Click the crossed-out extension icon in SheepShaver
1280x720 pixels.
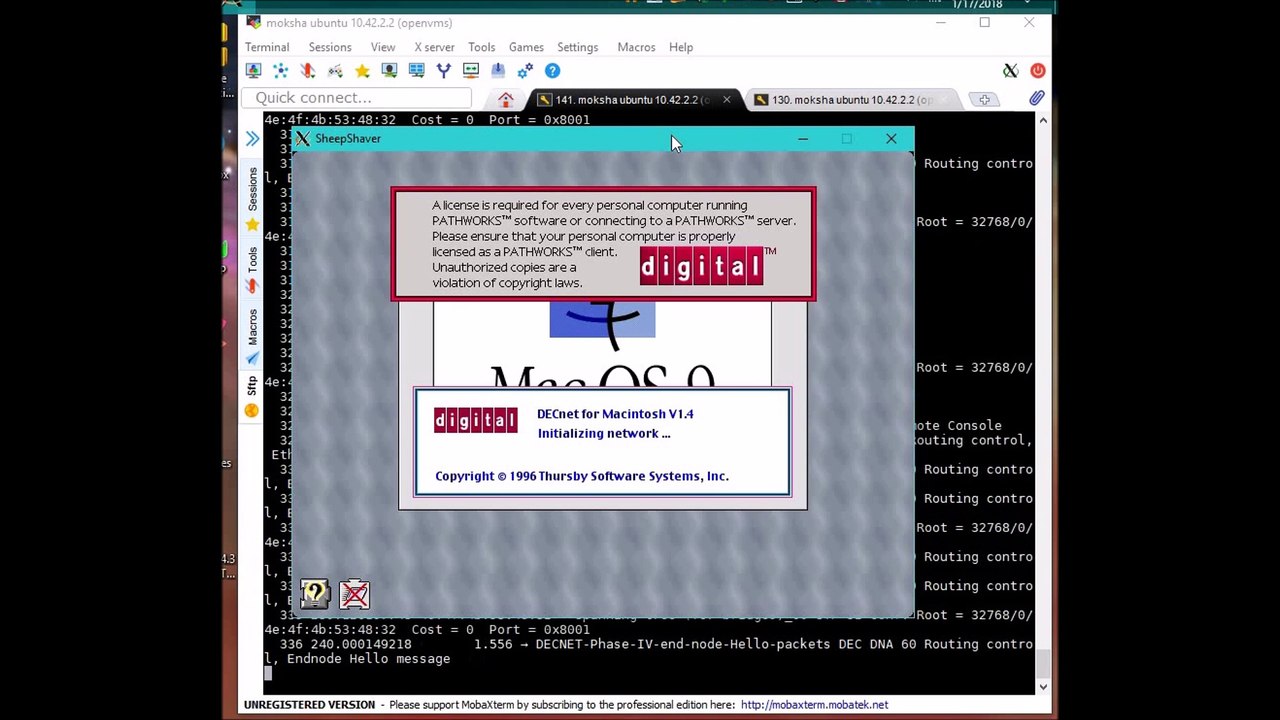(354, 595)
